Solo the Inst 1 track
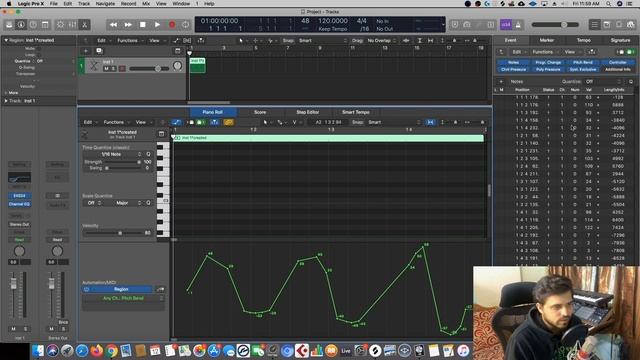The width and height of the screenshot is (640, 360). click(x=113, y=69)
